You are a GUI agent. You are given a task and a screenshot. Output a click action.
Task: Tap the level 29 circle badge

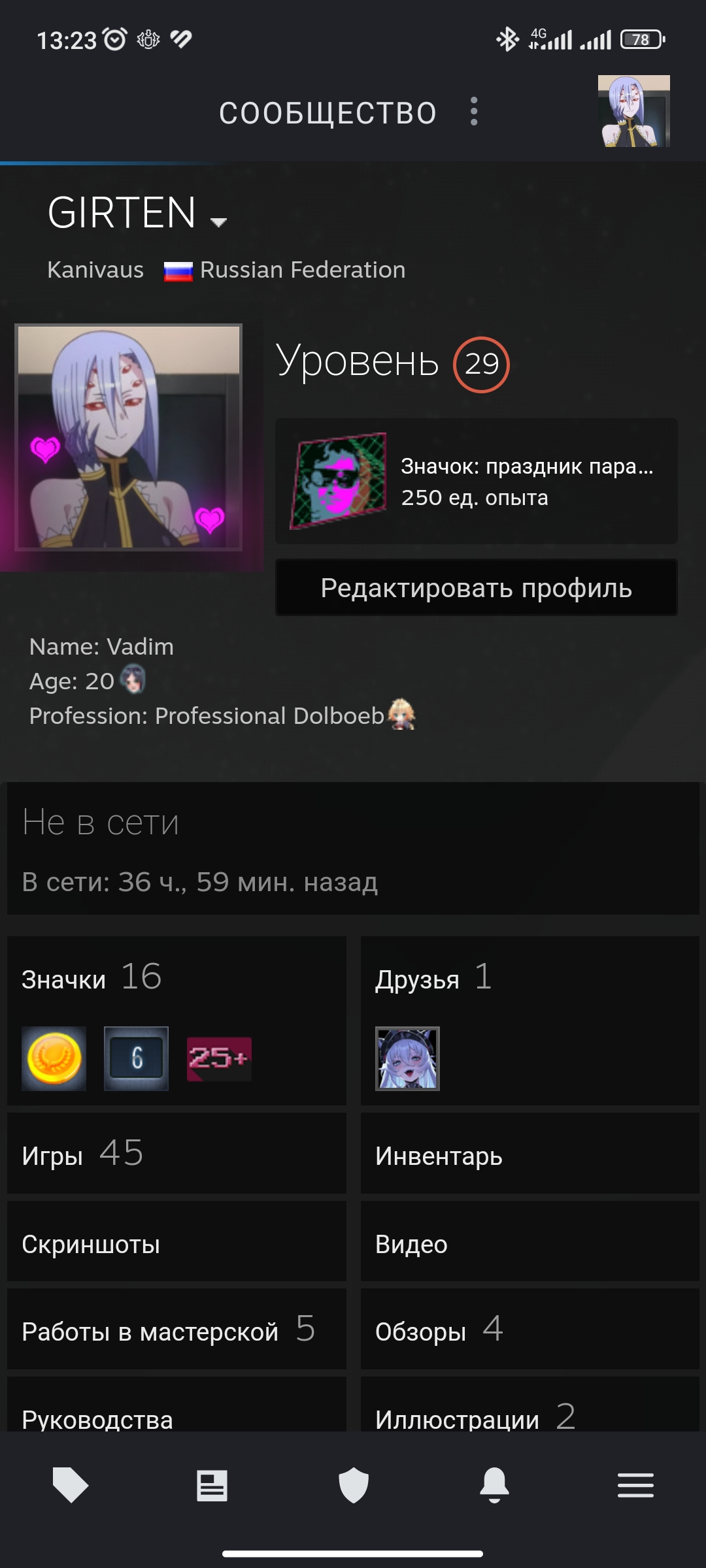[x=481, y=365]
